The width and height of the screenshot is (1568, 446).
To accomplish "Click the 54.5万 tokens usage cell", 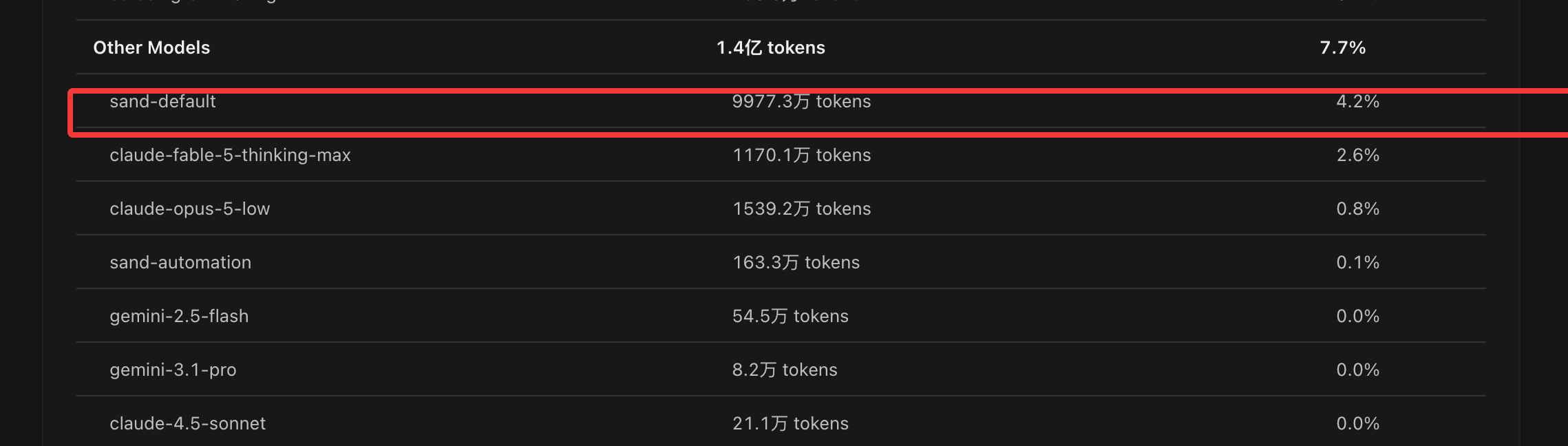I will tap(790, 316).
